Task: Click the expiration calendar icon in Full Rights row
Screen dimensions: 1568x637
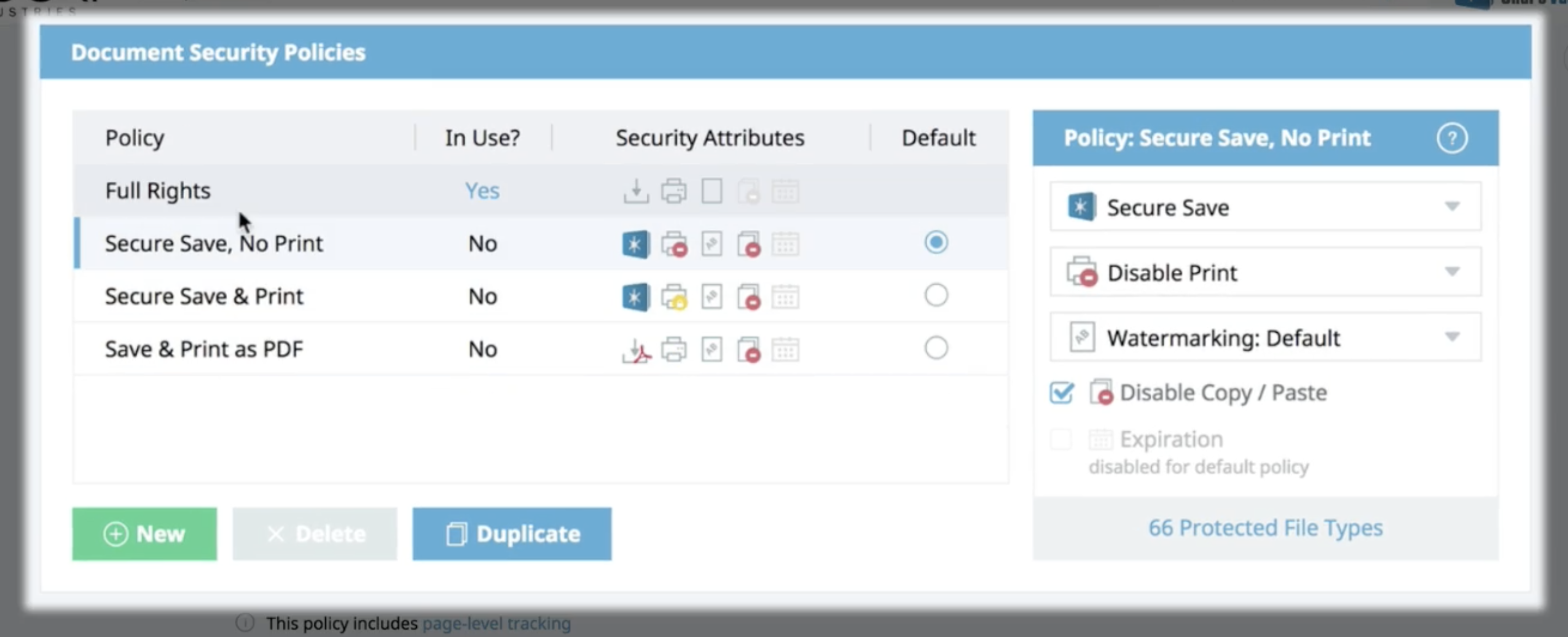Action: point(785,191)
